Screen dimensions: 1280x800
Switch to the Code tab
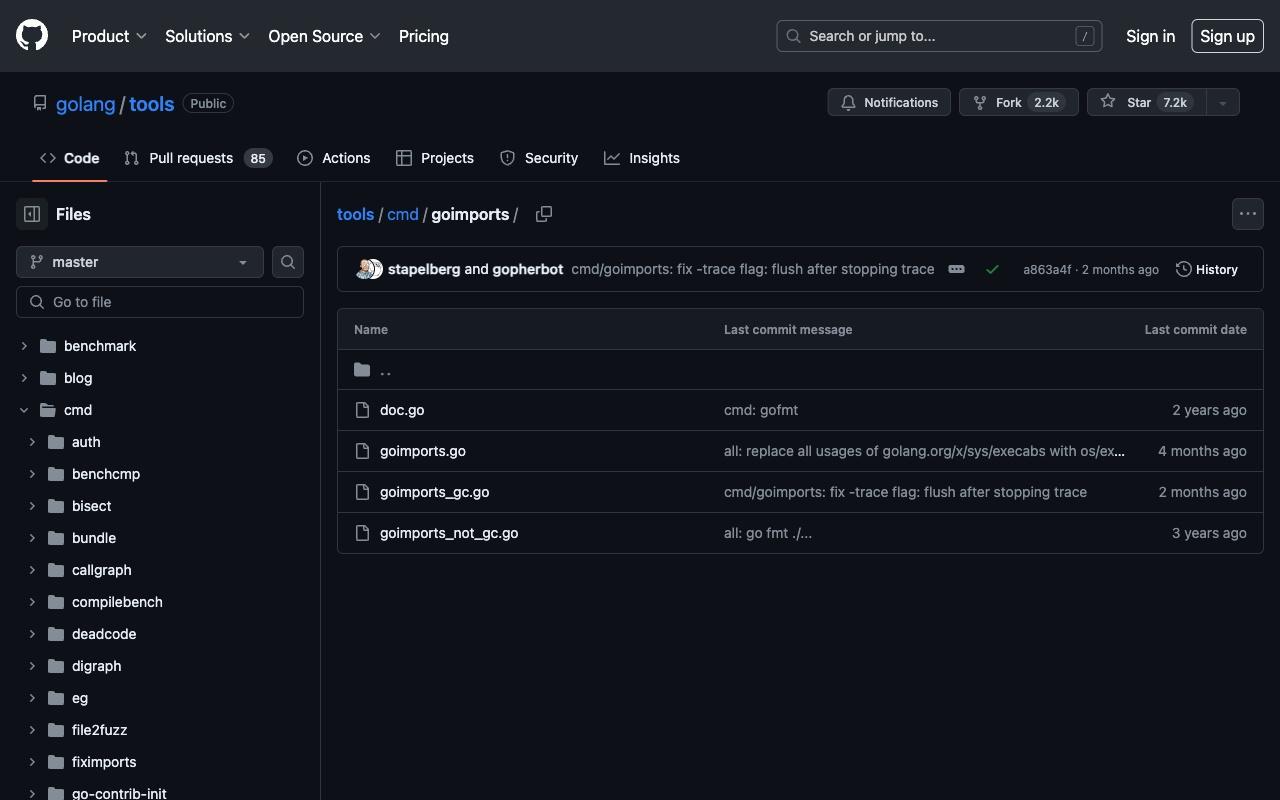pos(69,158)
